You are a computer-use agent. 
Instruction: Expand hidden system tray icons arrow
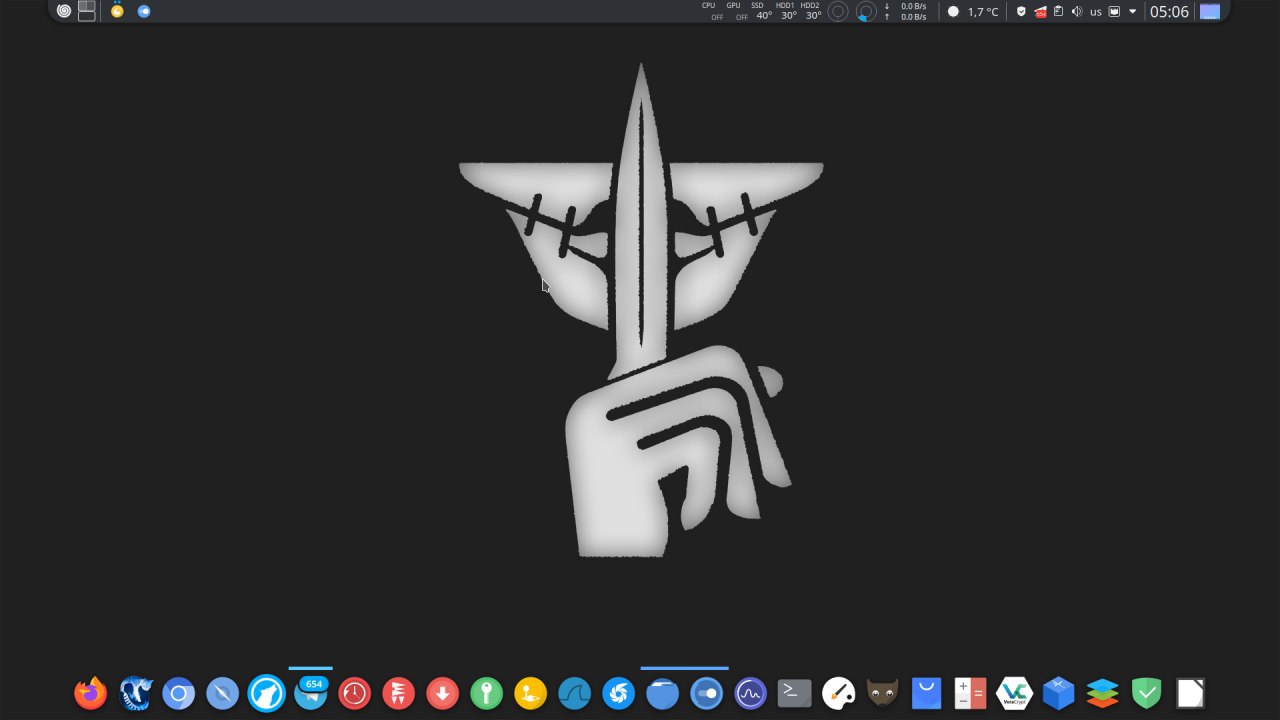click(1132, 12)
